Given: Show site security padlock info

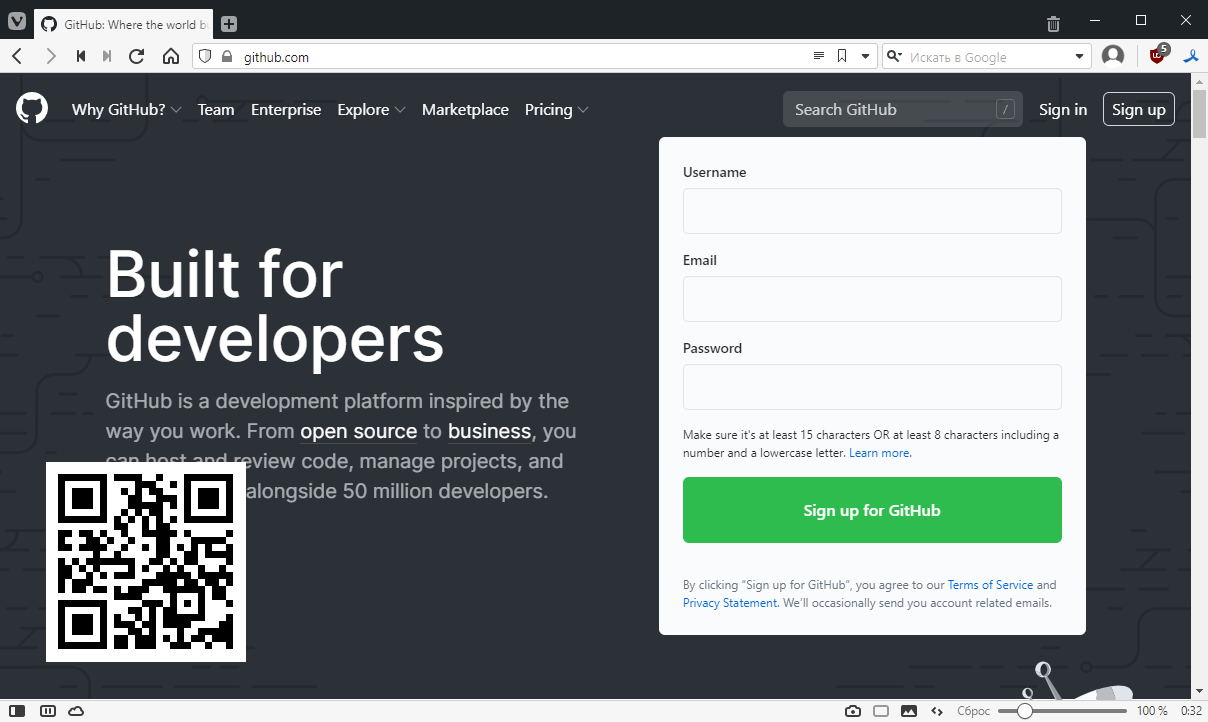Looking at the screenshot, I should 227,57.
